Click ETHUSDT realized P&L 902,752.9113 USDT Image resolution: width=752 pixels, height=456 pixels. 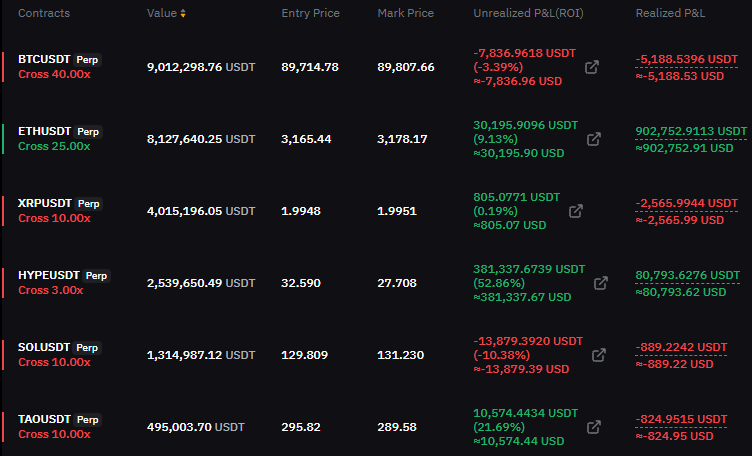[x=691, y=131]
